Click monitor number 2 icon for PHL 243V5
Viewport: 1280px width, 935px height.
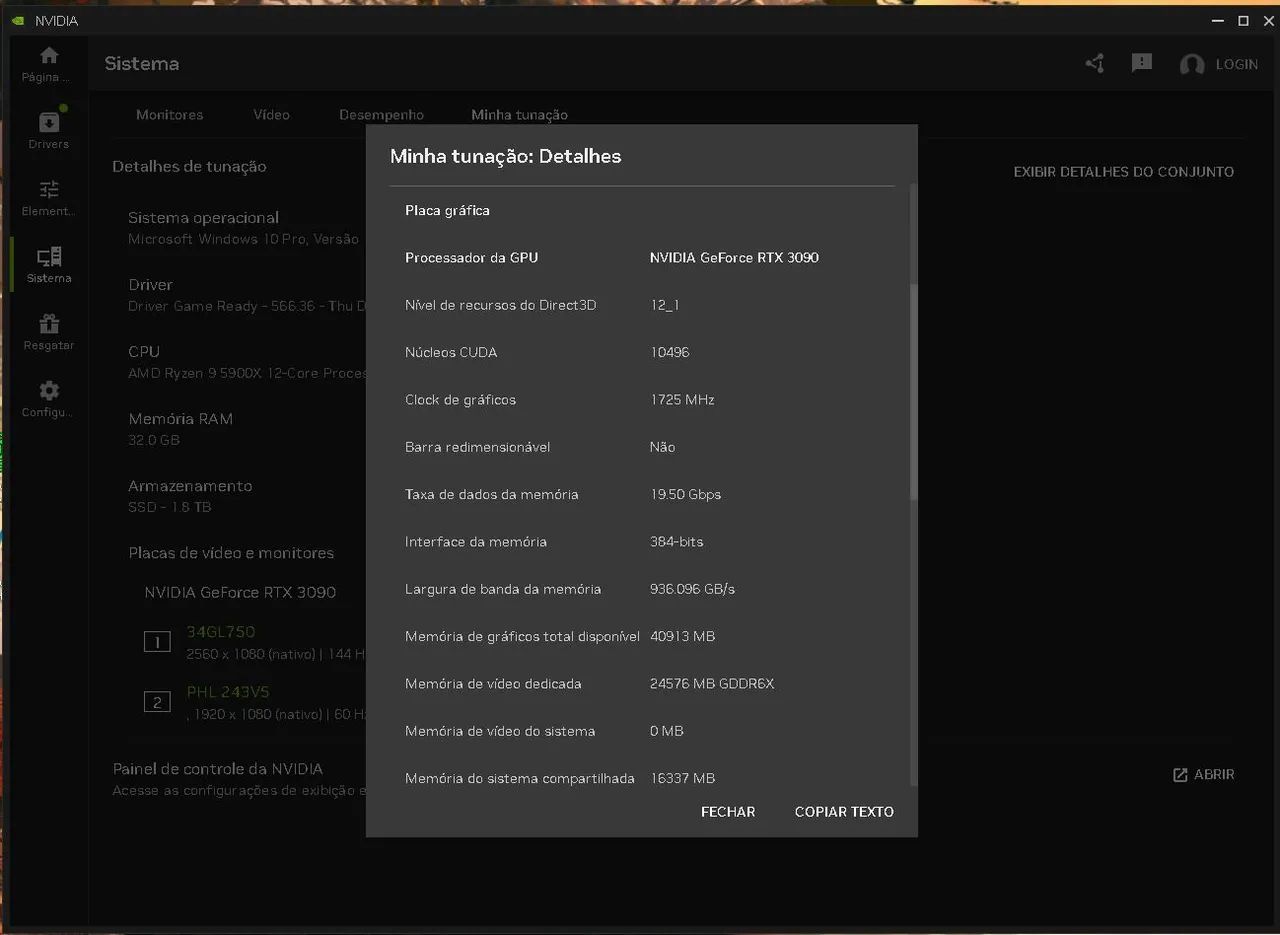tap(157, 702)
